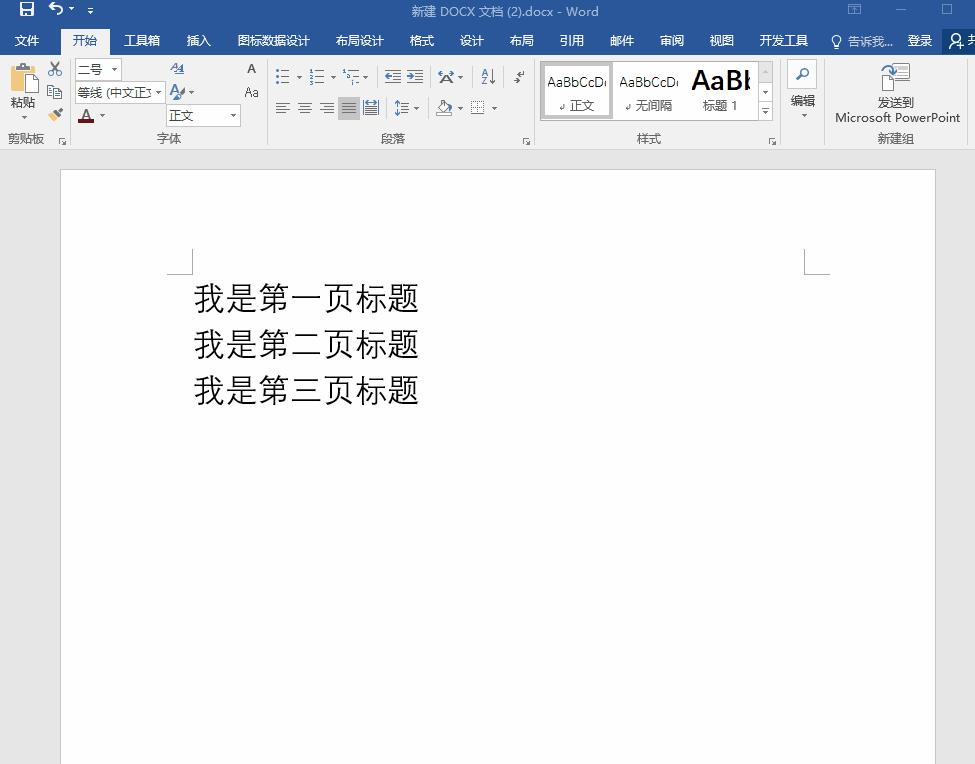Expand the styles gallery with More arrow
The height and width of the screenshot is (764, 975).
(x=765, y=111)
